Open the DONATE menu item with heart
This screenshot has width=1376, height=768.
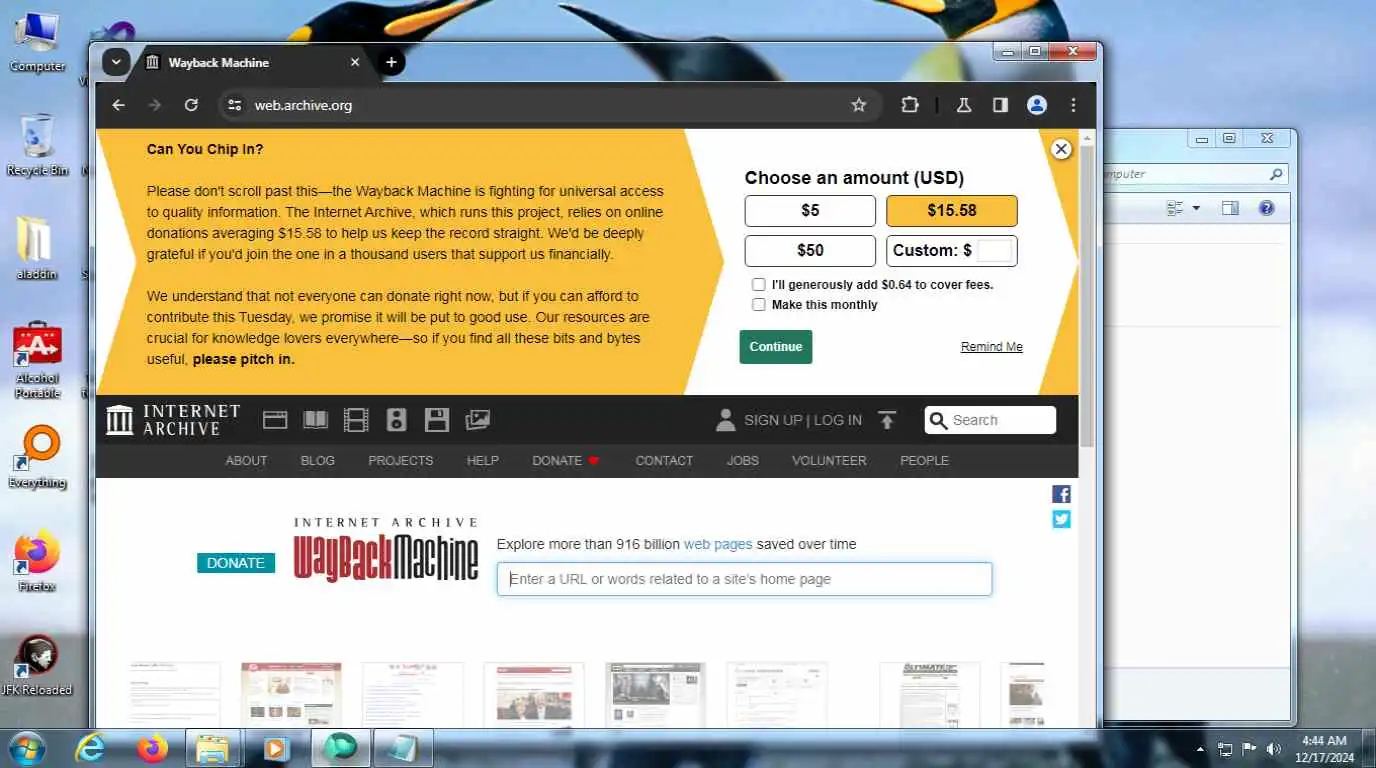566,461
